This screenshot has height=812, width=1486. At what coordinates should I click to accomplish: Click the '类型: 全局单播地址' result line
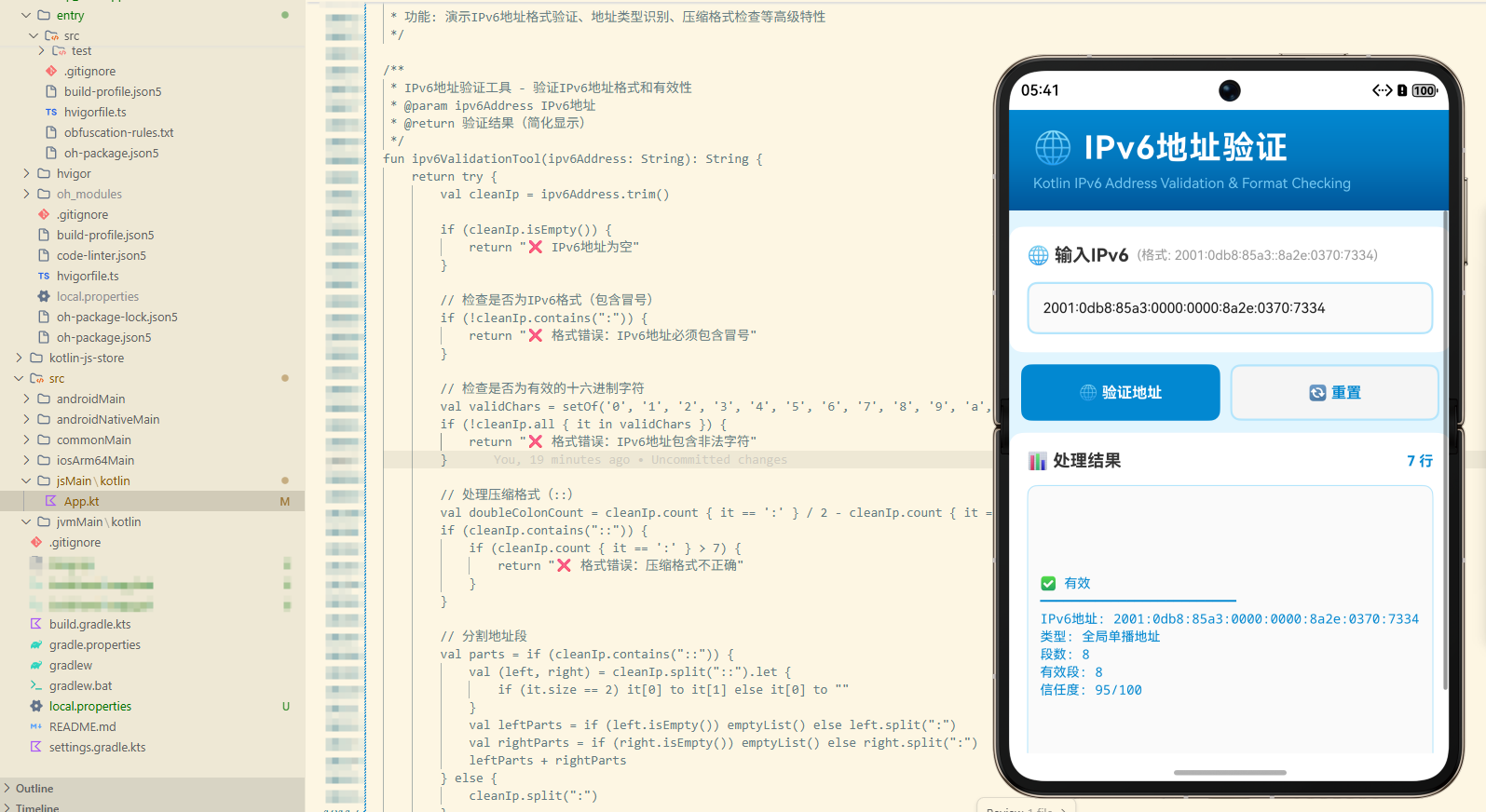pyautogui.click(x=1100, y=637)
